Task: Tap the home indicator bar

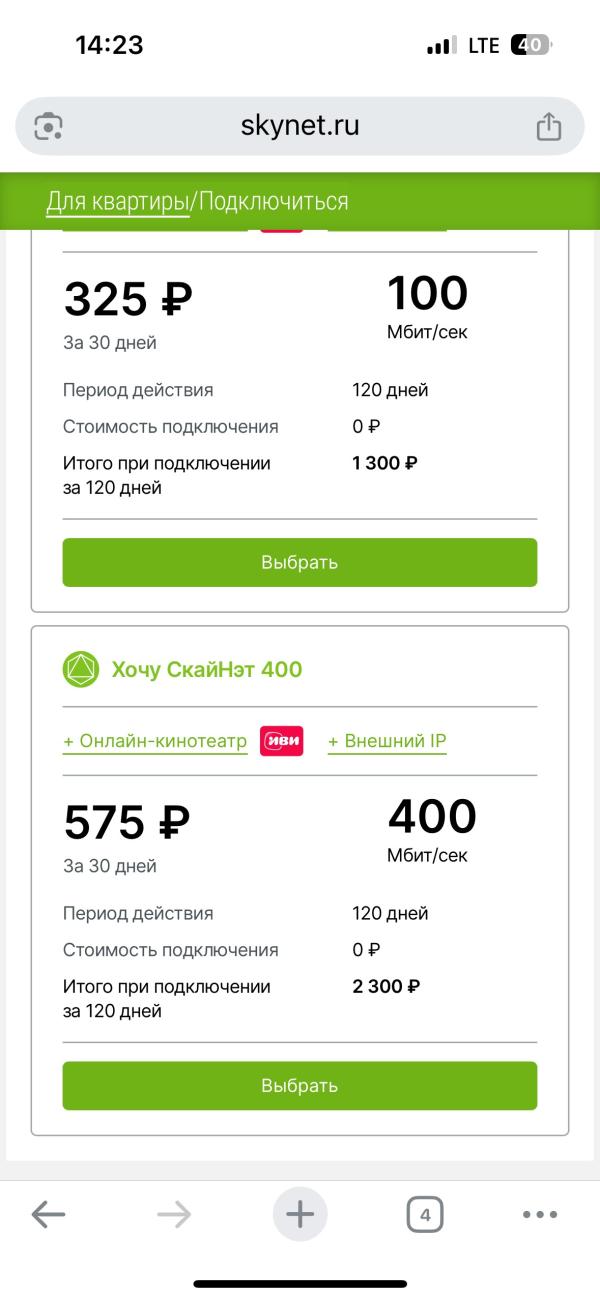Action: (300, 1283)
